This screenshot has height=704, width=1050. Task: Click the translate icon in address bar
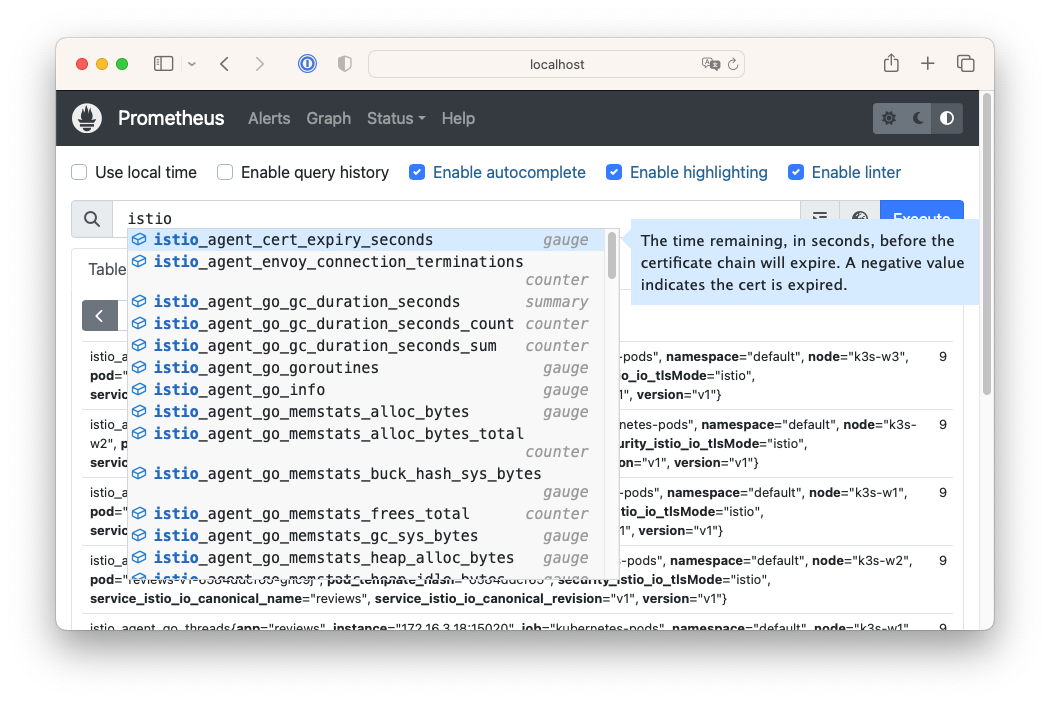(x=710, y=64)
